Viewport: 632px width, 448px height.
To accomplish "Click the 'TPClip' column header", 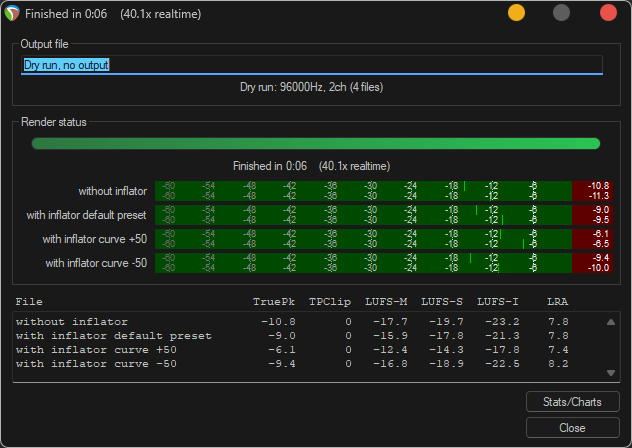I will tap(330, 302).
